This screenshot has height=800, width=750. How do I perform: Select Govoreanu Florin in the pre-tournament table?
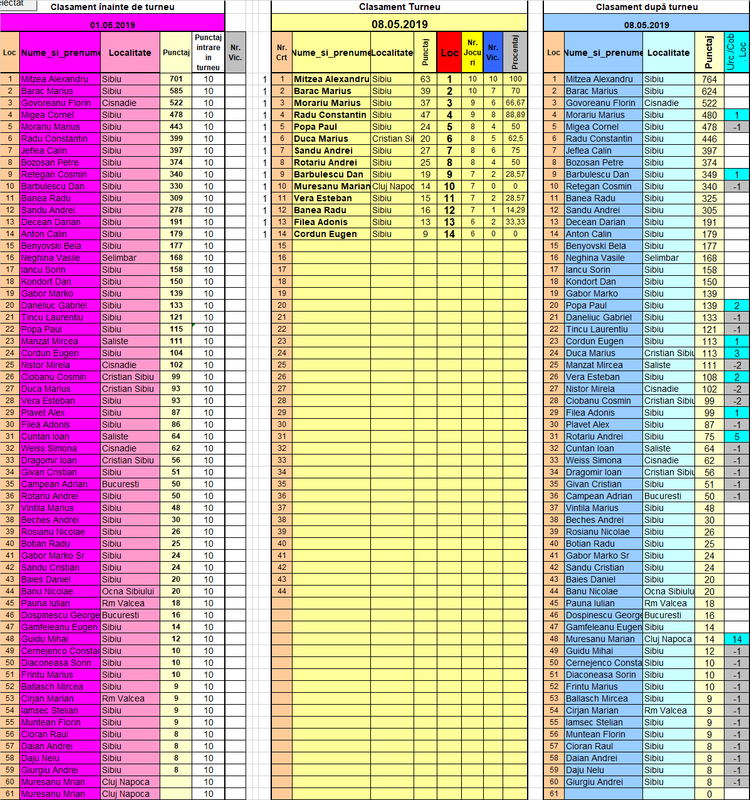[60, 103]
